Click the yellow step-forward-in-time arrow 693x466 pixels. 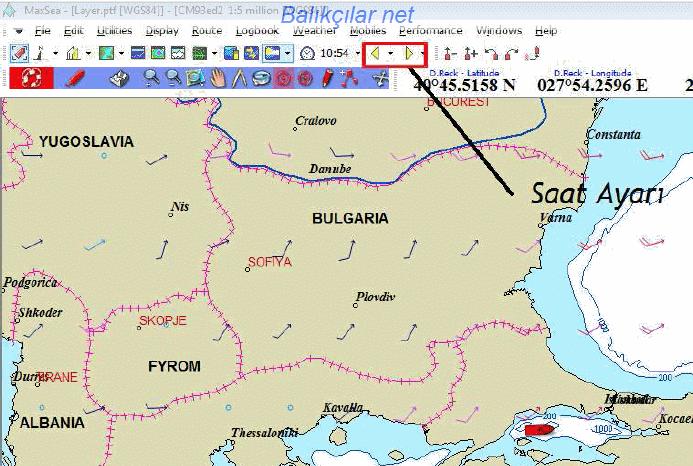(x=409, y=53)
